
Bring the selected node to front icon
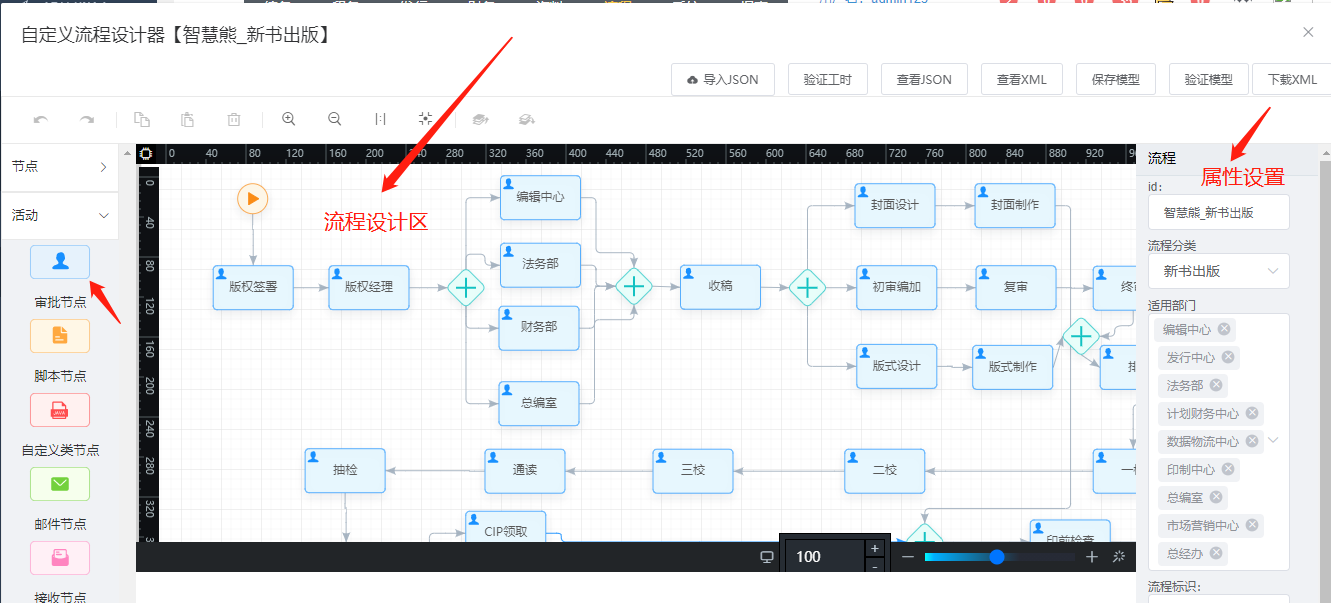(480, 120)
